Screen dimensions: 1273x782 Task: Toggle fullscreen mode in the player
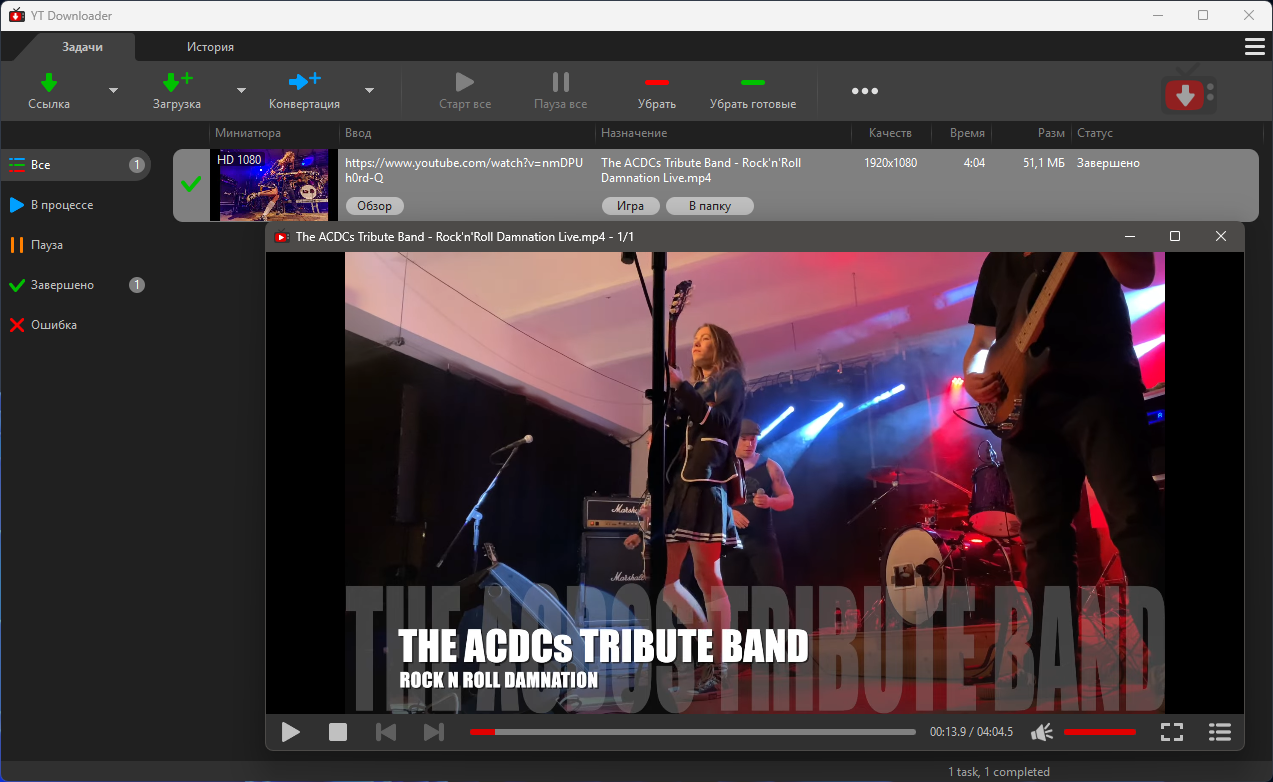(x=1172, y=732)
